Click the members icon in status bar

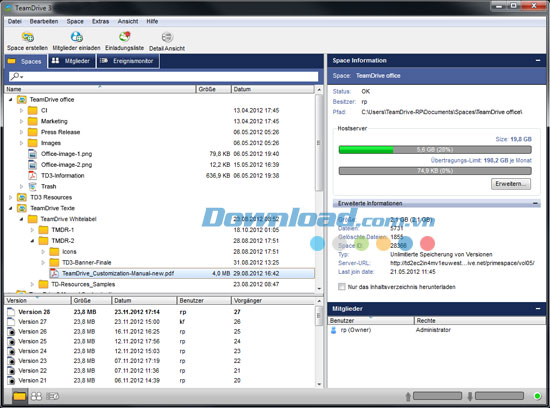[36, 396]
